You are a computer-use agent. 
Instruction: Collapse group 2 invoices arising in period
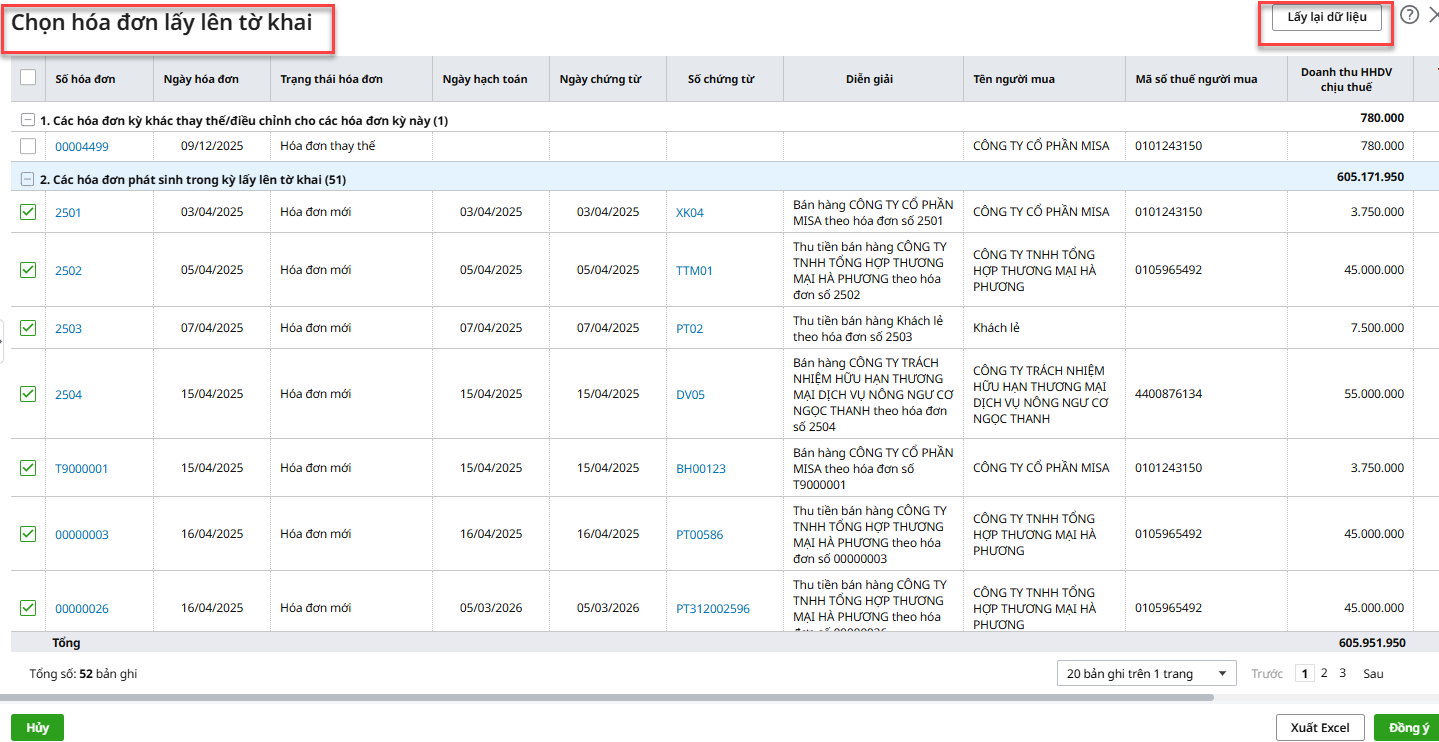coord(27,179)
